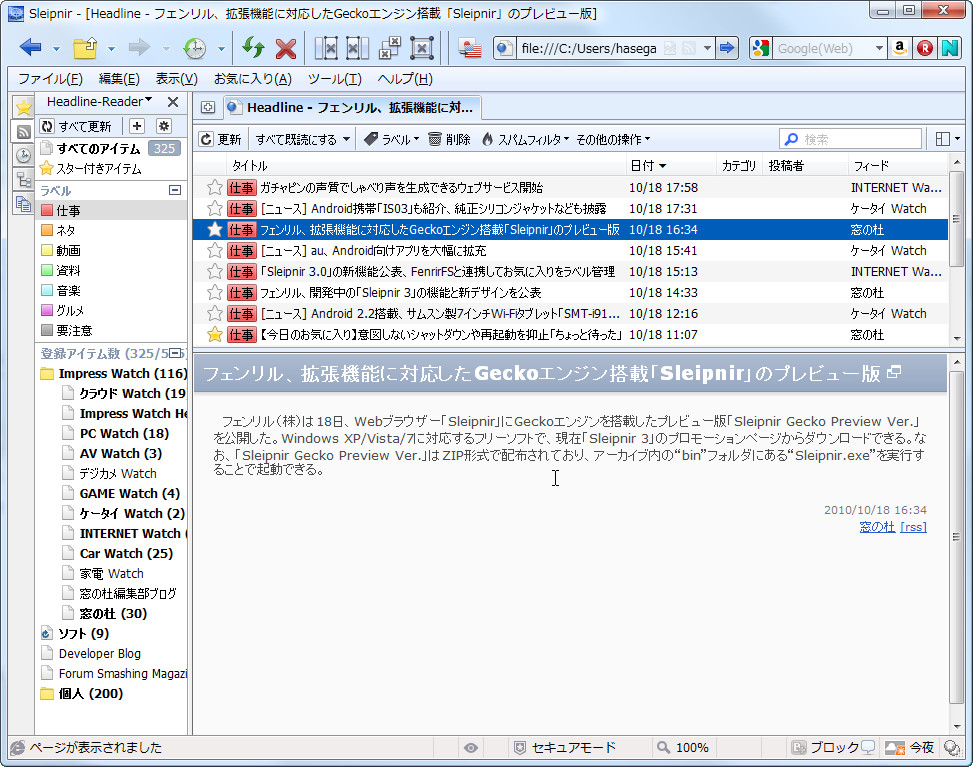The width and height of the screenshot is (973, 767).
Task: Open the ツール(T) menu
Action: 334,79
